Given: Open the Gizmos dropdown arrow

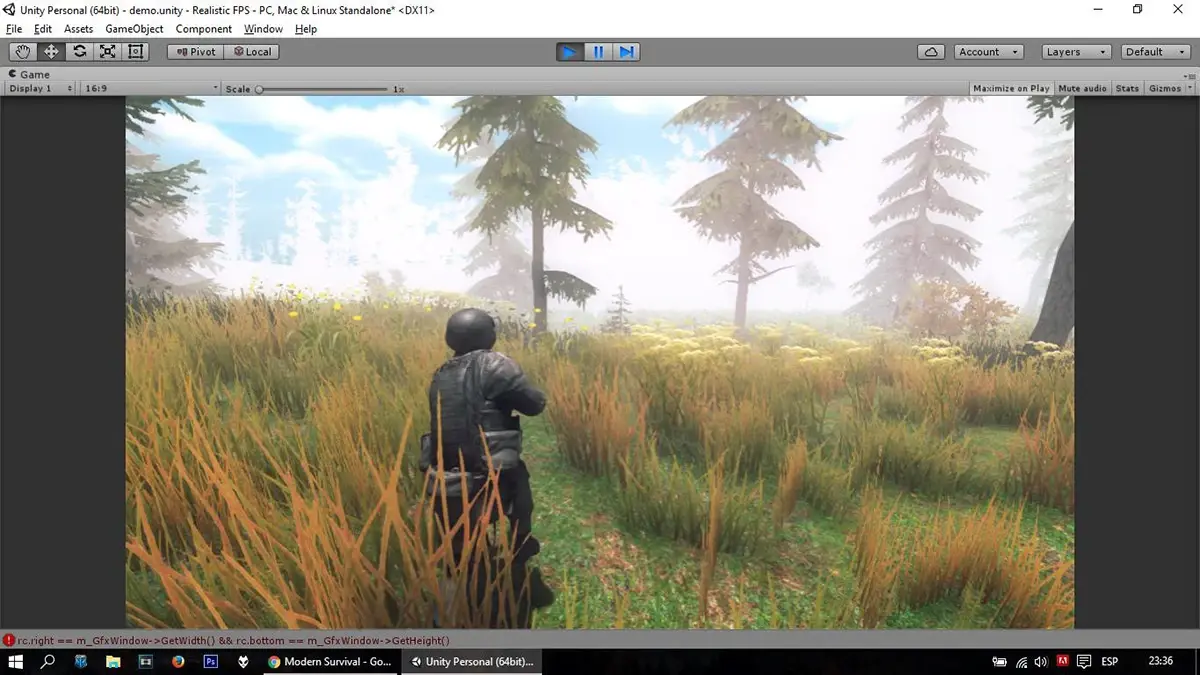Looking at the screenshot, I should click(x=1189, y=89).
